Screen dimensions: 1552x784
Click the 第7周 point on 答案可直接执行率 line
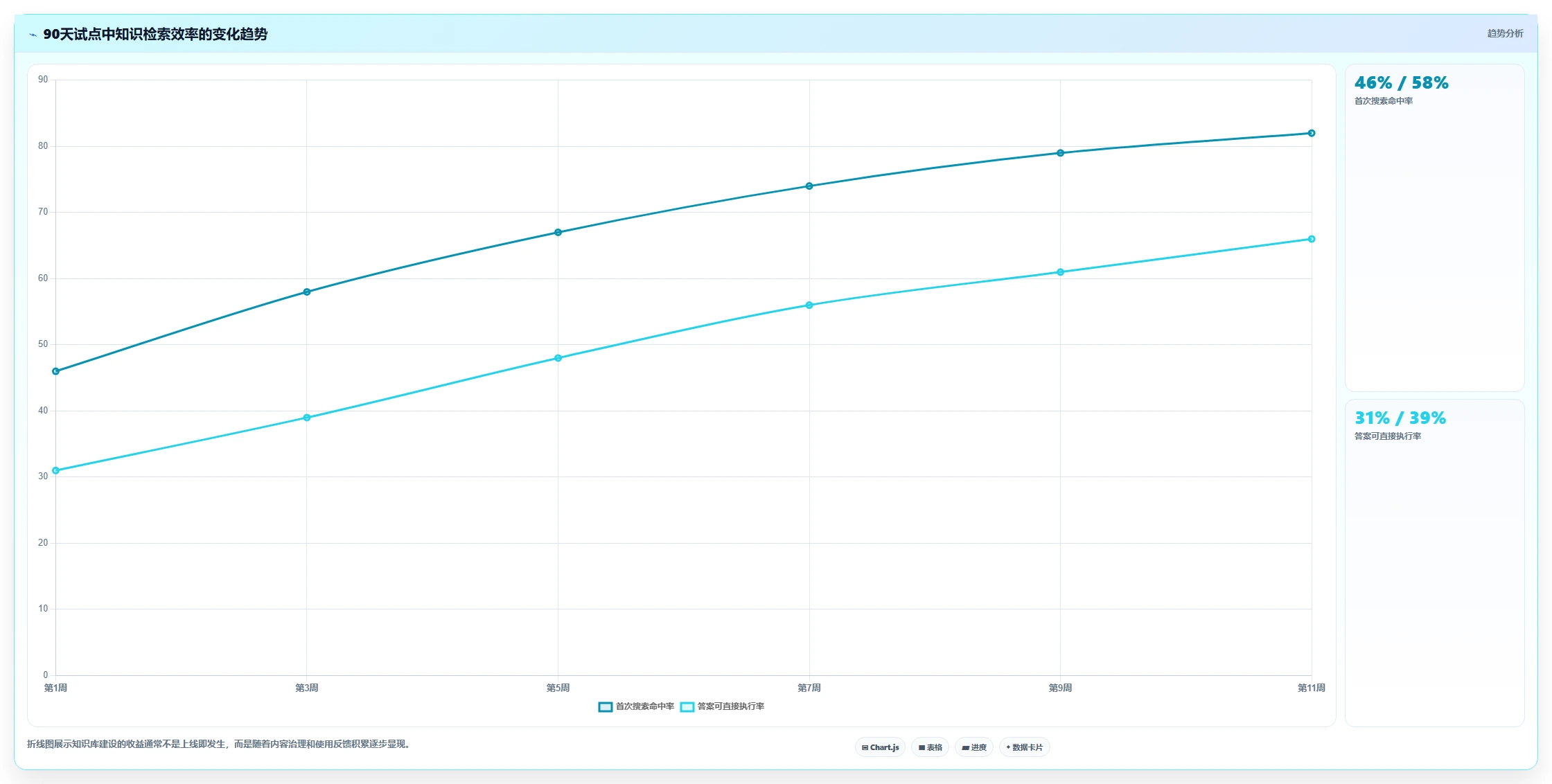(809, 305)
